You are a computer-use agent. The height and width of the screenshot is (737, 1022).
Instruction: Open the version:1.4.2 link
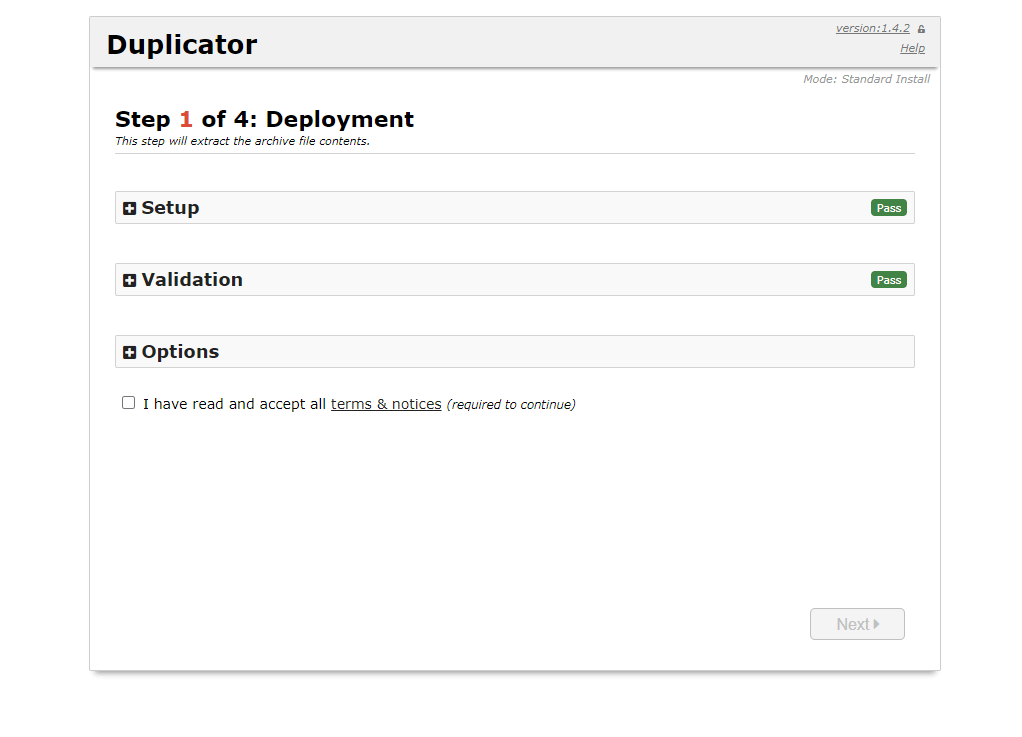click(872, 28)
